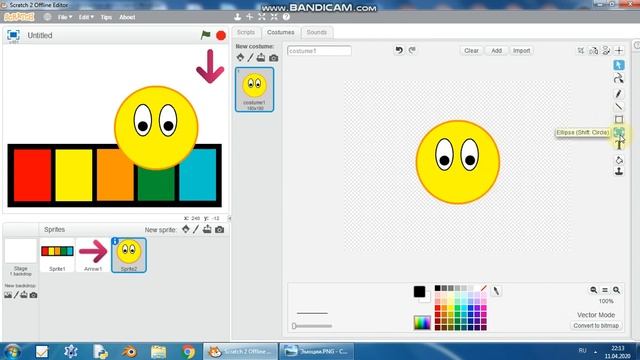Viewport: 640px width, 360px height.
Task: New costume from camera icon
Action: click(x=273, y=58)
